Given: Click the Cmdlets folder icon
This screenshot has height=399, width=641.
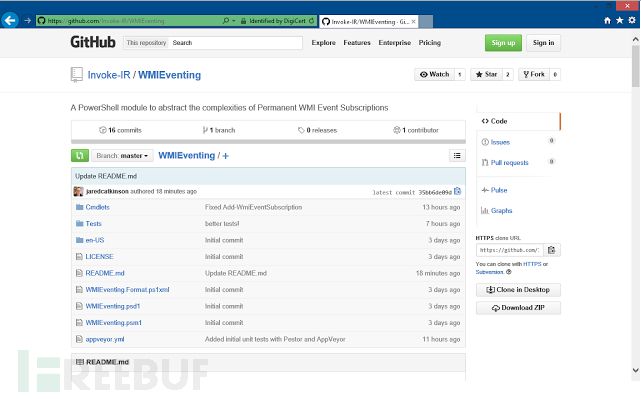Looking at the screenshot, I should pyautogui.click(x=79, y=207).
